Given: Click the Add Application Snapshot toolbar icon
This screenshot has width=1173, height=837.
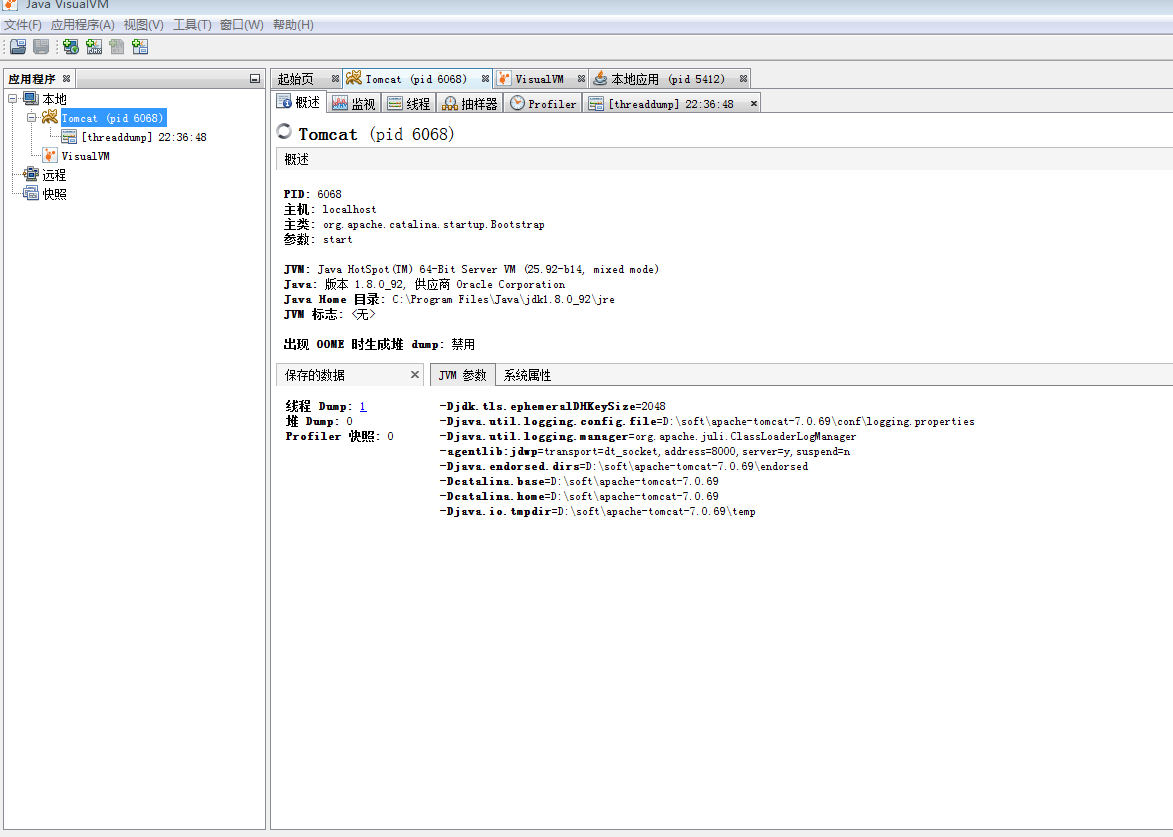Looking at the screenshot, I should coord(140,46).
